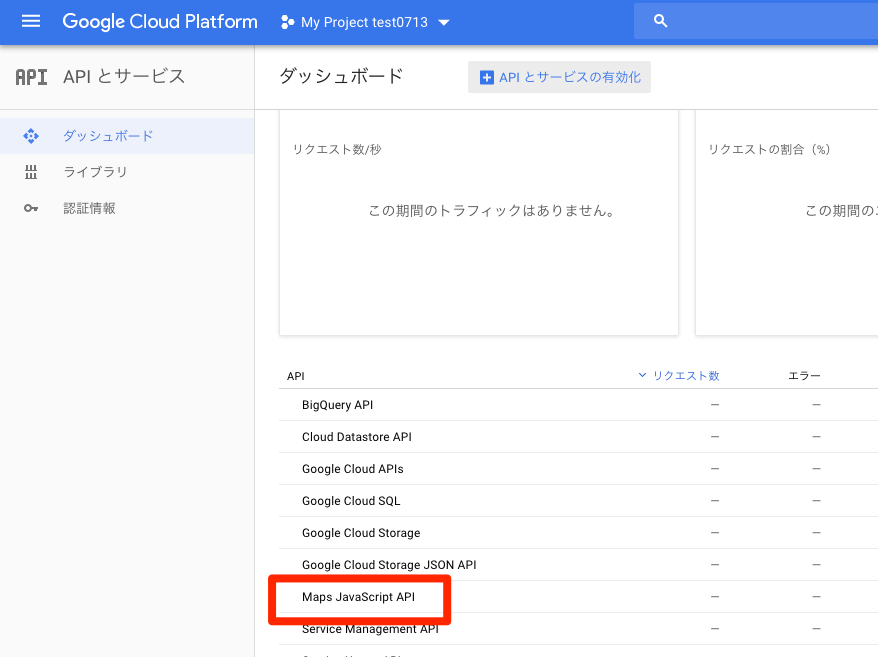
Task: Click the API column header
Action: [x=296, y=376]
